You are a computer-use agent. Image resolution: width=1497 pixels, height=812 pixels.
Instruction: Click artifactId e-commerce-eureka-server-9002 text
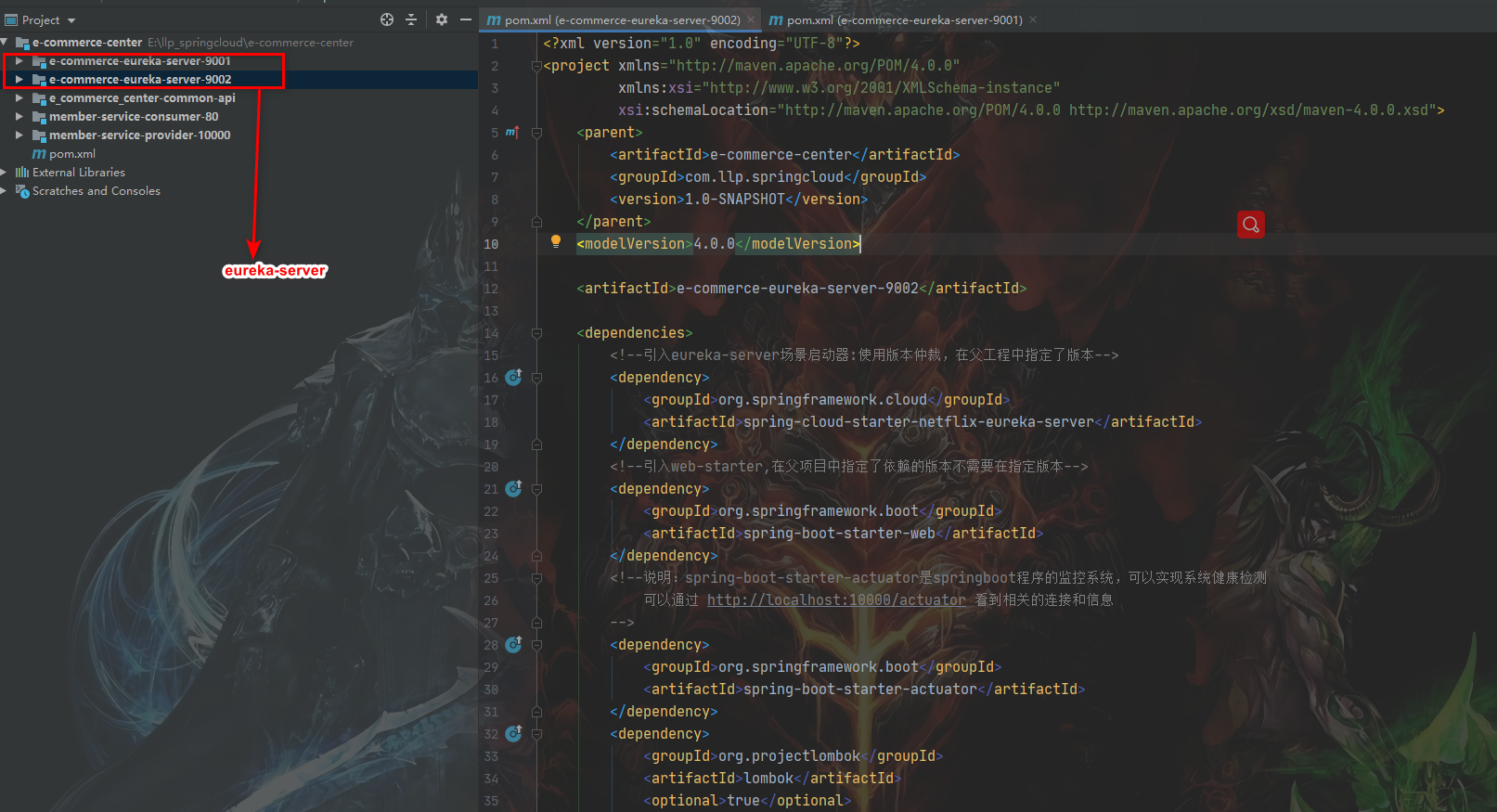tap(797, 289)
